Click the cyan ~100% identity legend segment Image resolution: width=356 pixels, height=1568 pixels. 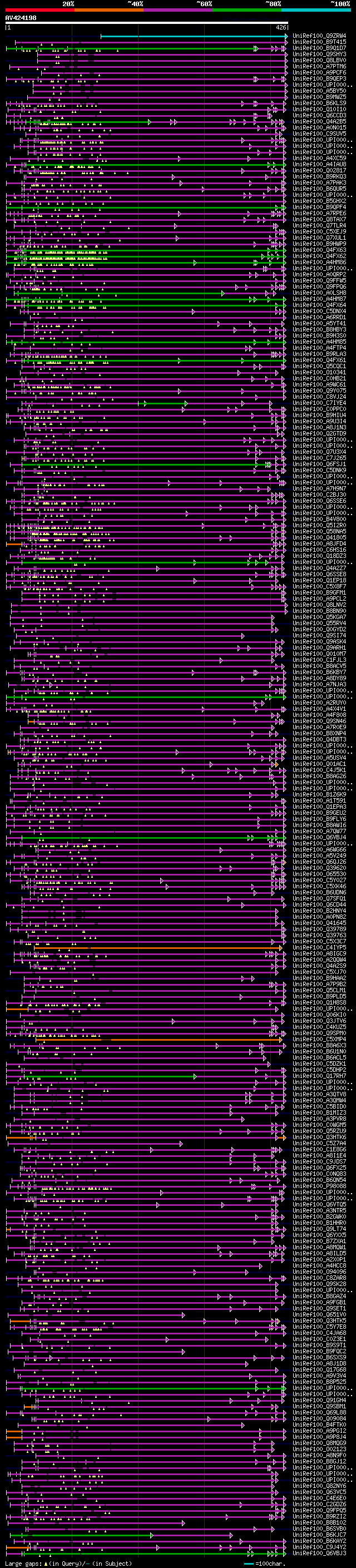(316, 10)
